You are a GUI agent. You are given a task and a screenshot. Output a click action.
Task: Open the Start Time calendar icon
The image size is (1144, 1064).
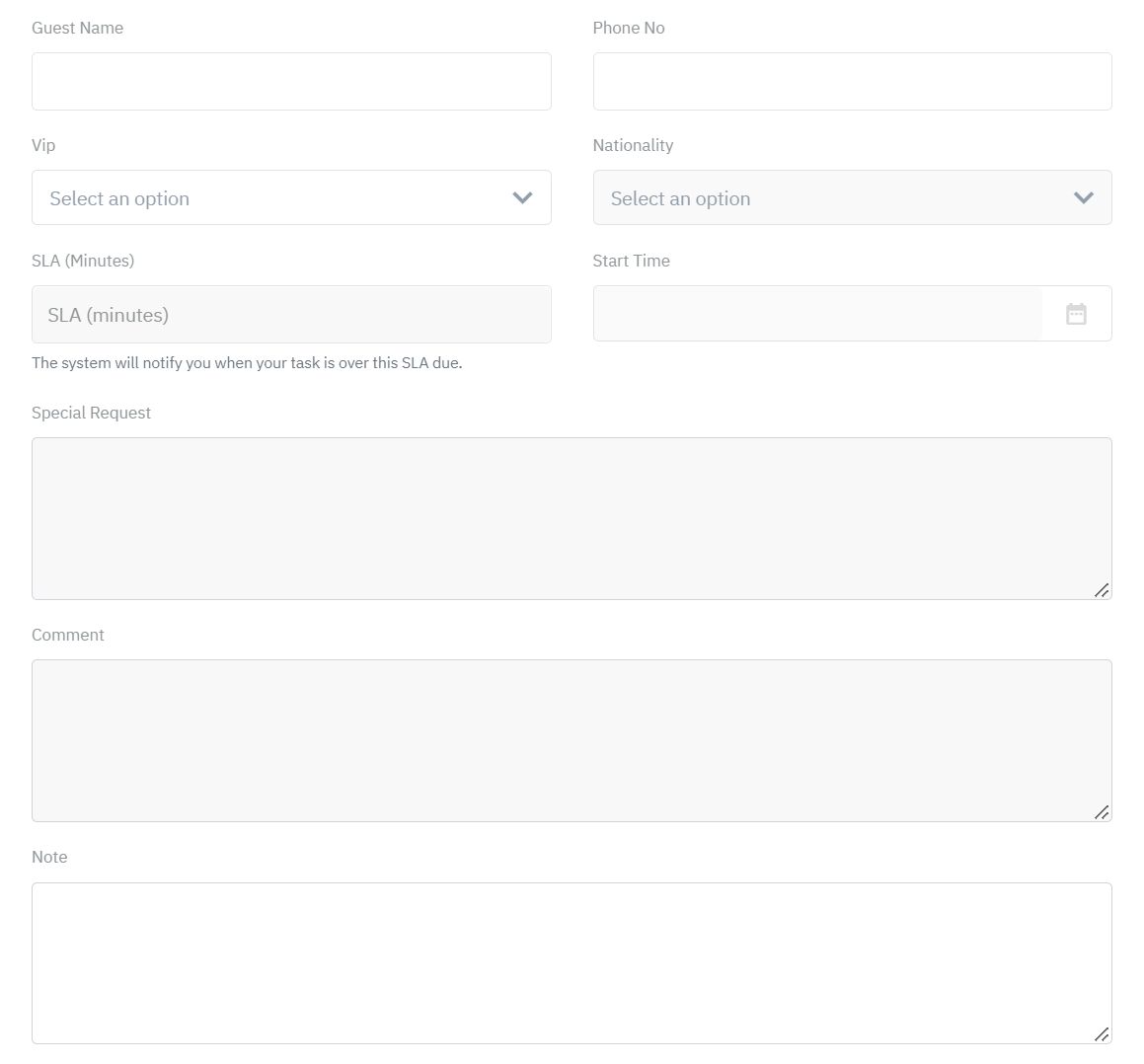pos(1076,314)
